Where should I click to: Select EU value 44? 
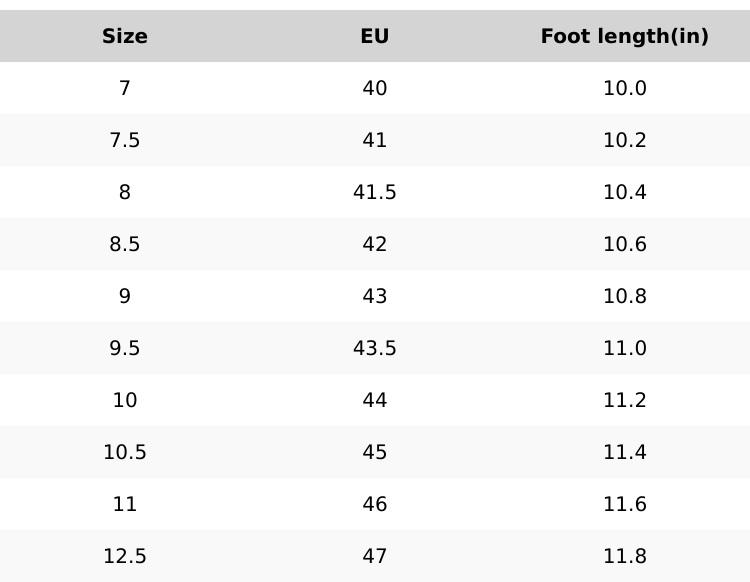tap(375, 400)
